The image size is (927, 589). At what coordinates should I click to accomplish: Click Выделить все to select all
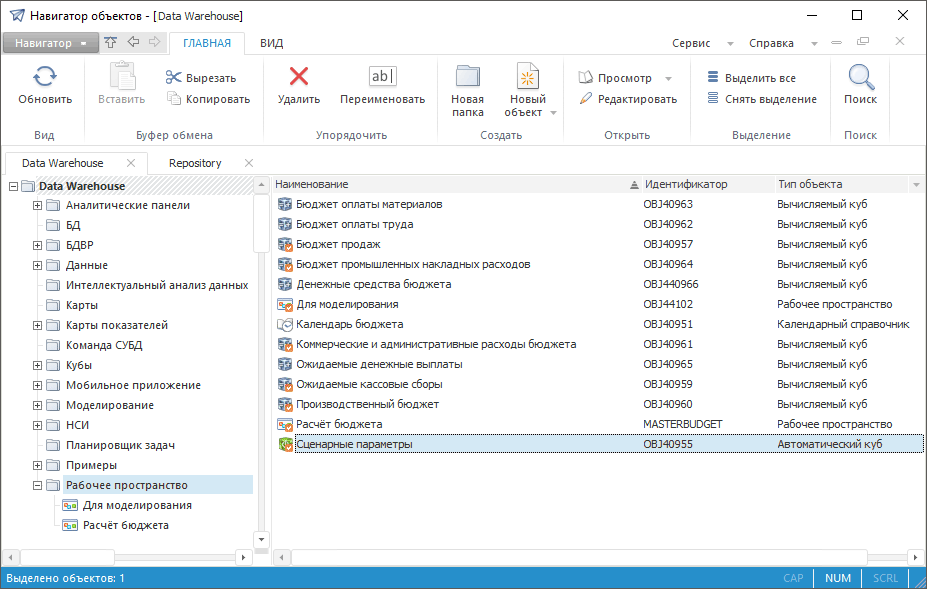tap(751, 78)
